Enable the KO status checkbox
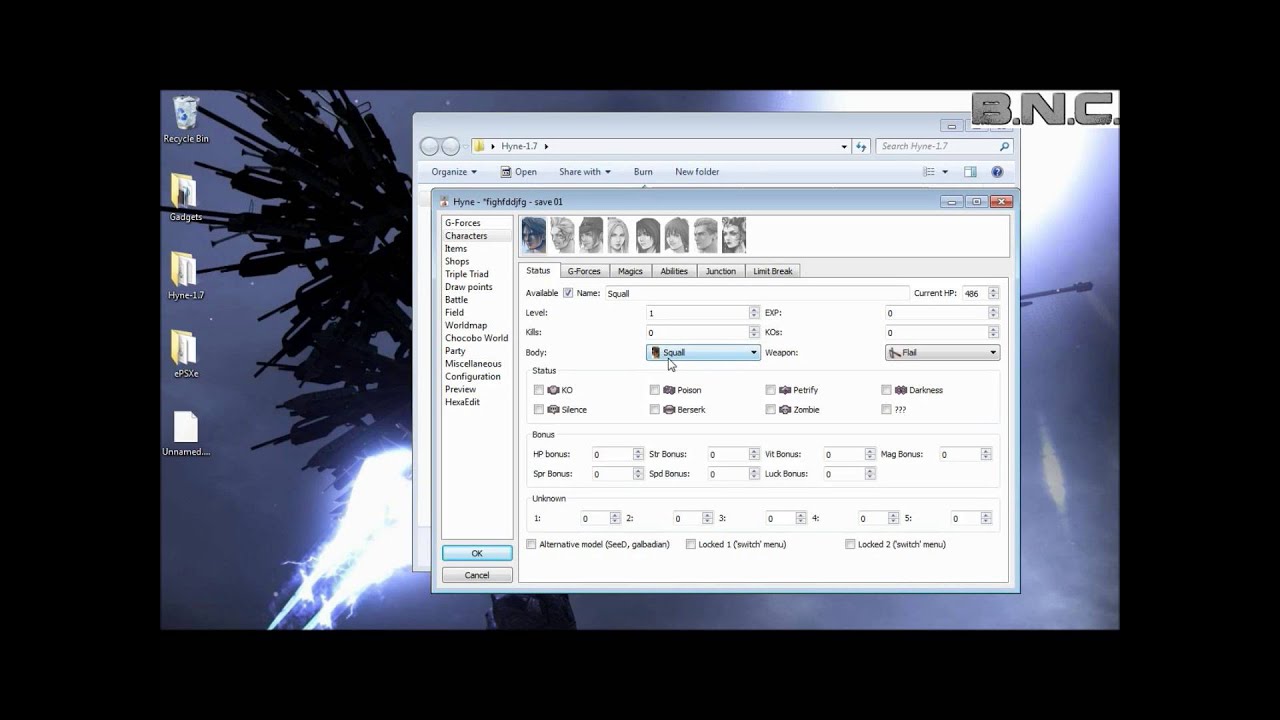The height and width of the screenshot is (720, 1280). [539, 390]
